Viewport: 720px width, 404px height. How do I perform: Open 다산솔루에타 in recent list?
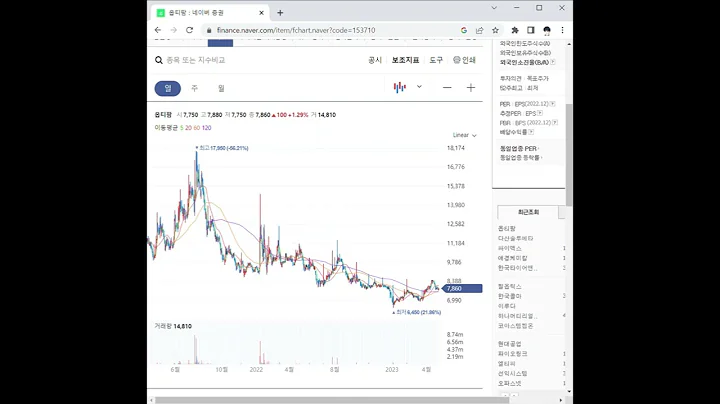coord(516,238)
